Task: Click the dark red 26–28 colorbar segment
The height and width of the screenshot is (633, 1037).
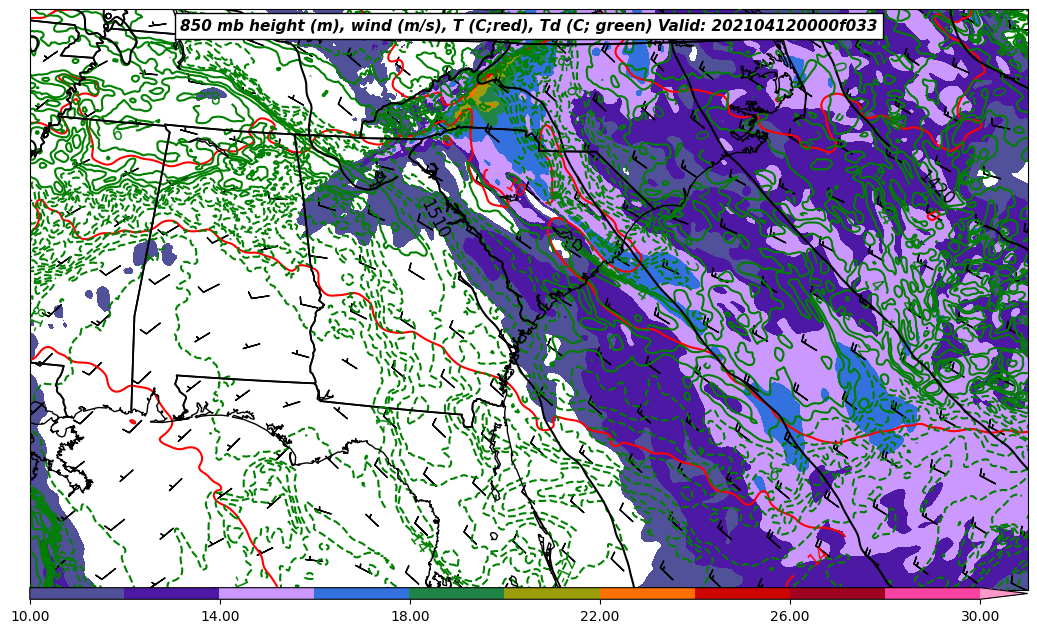Action: point(837,593)
